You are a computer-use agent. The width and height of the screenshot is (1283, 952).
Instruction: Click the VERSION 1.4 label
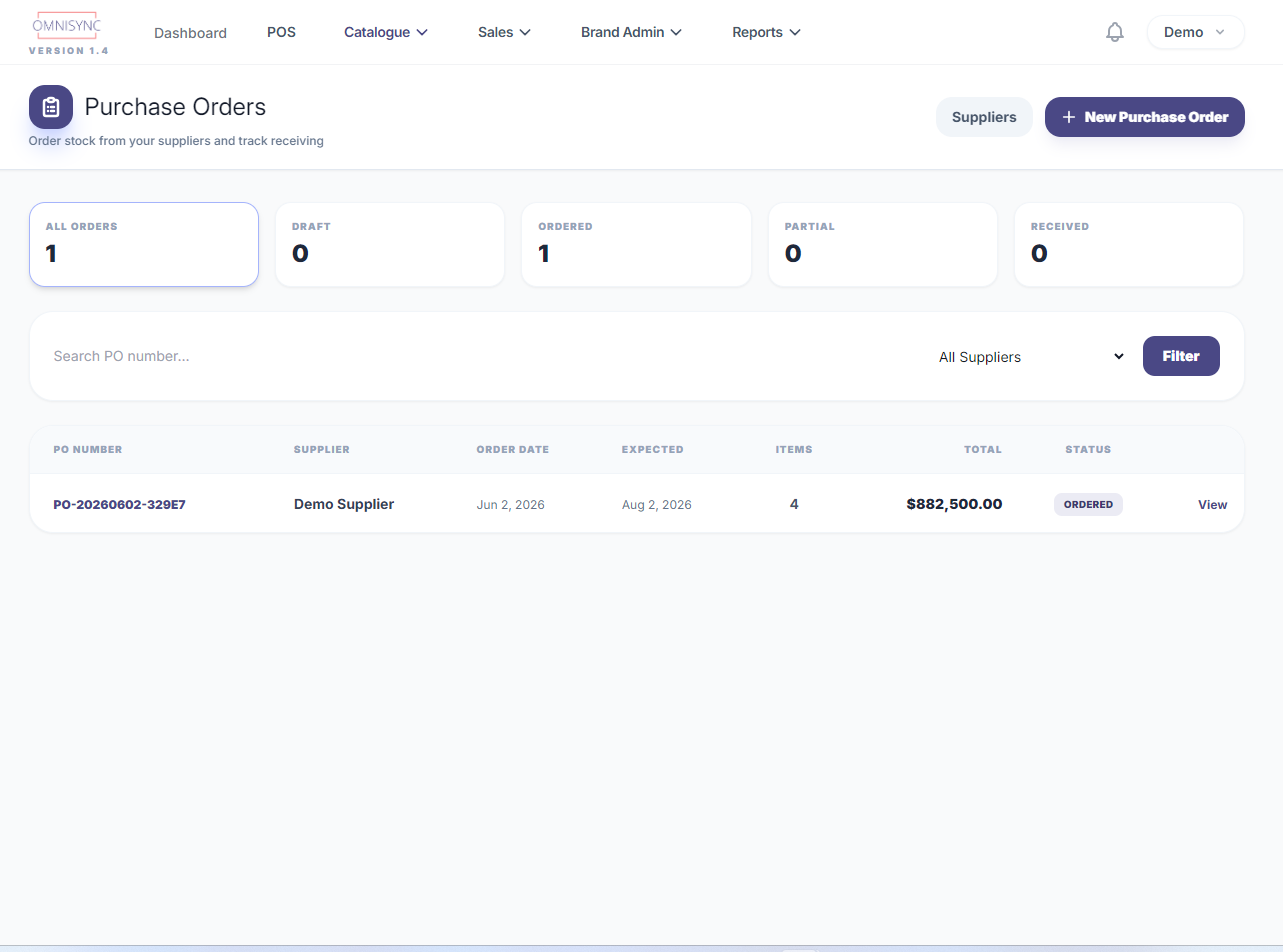click(69, 51)
